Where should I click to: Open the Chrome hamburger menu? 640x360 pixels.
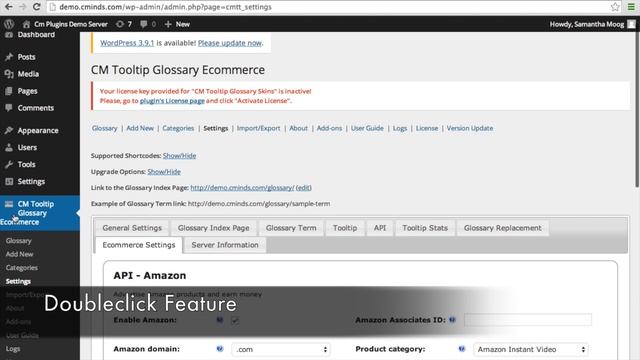(x=631, y=7)
